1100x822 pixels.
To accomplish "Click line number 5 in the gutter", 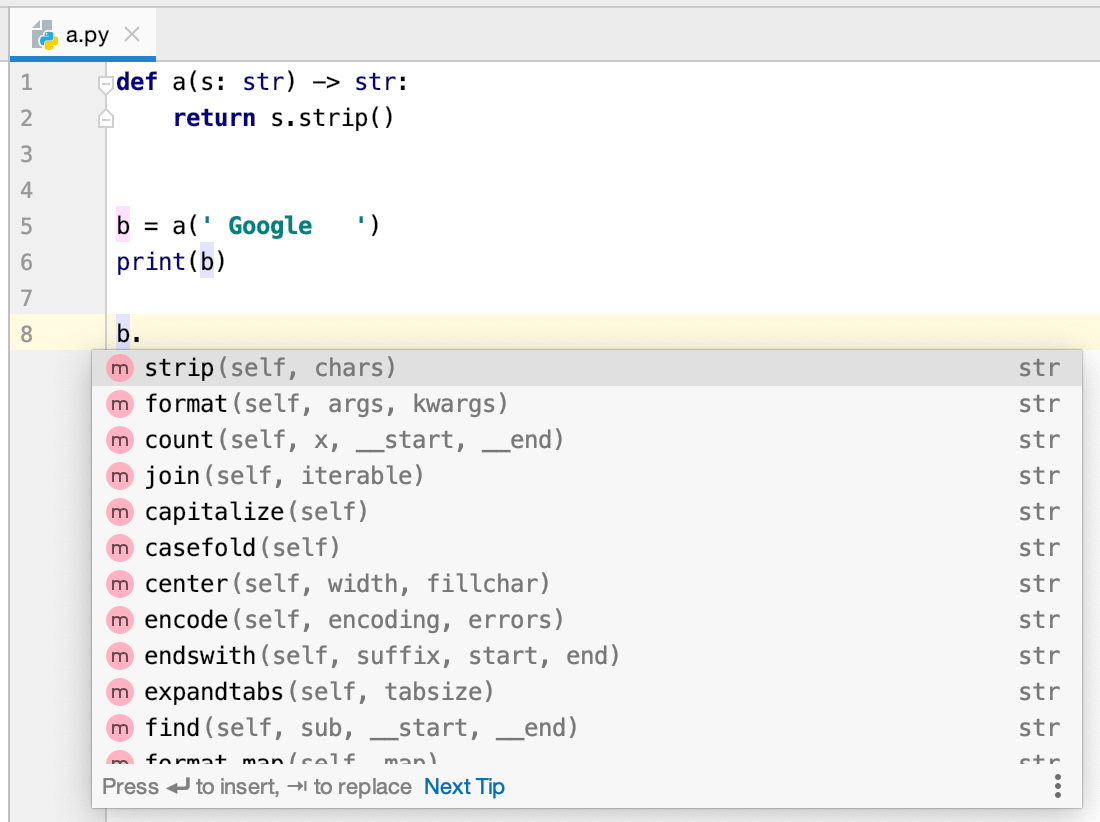I will [x=26, y=226].
